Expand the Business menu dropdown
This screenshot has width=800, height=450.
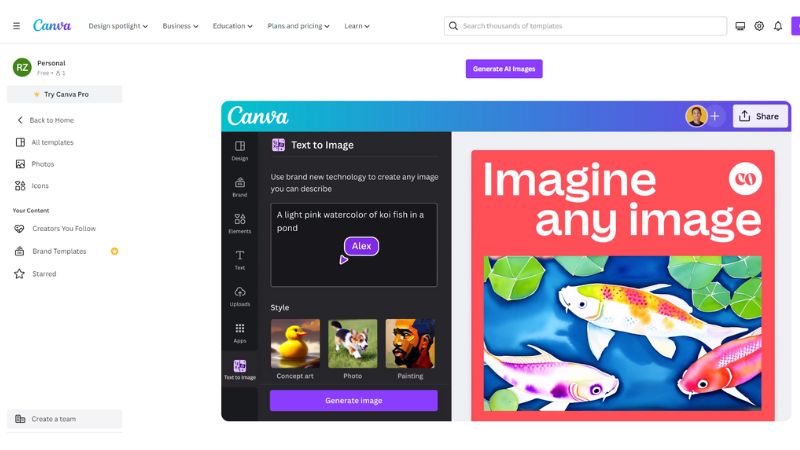tap(180, 26)
